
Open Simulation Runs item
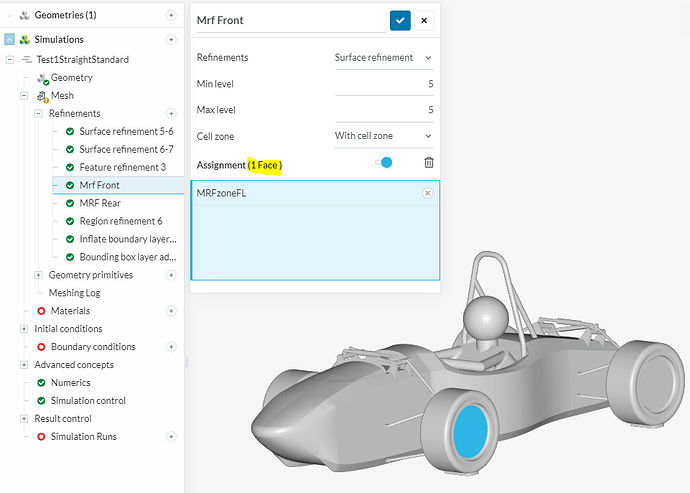(84, 437)
